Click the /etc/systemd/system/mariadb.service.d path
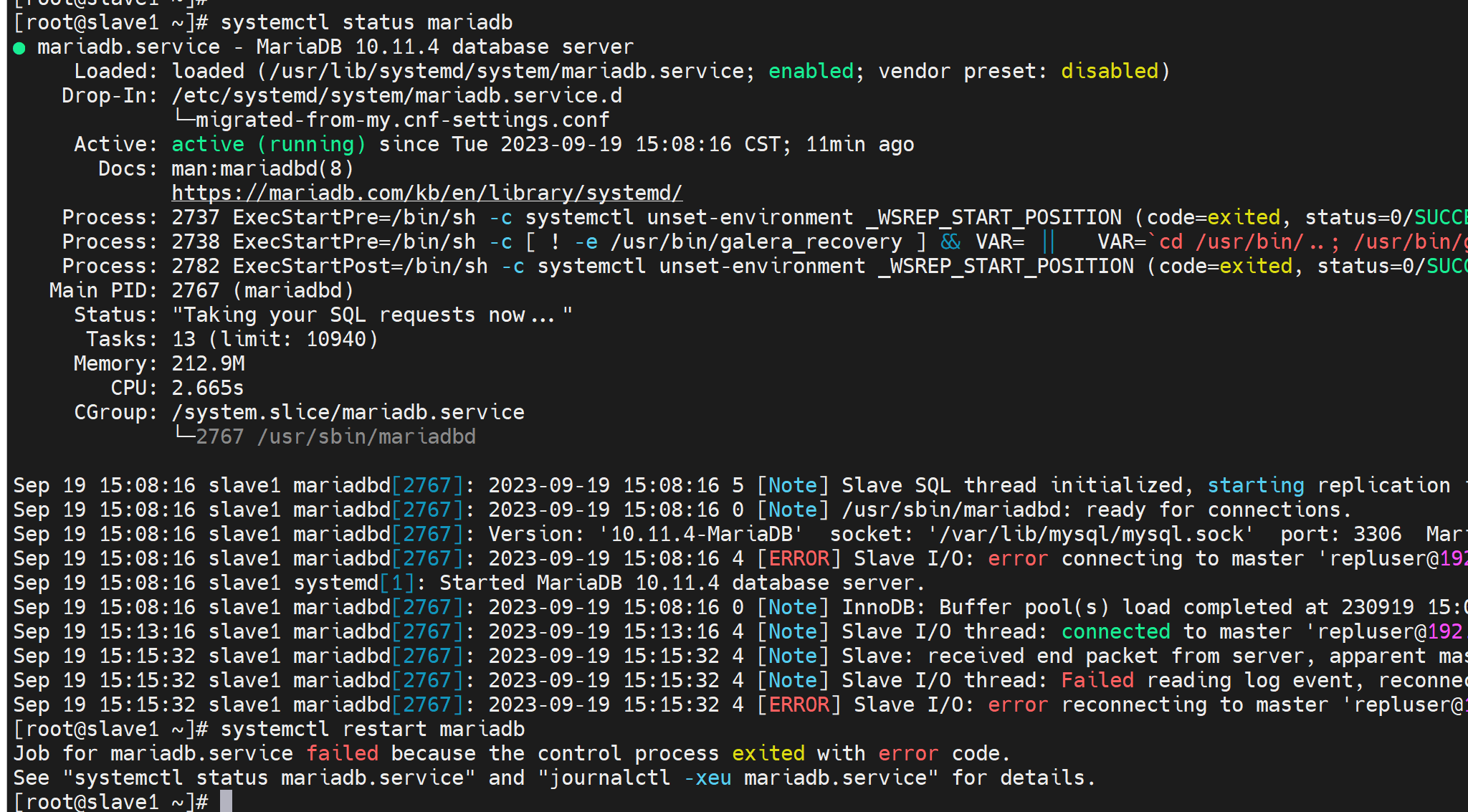The image size is (1468, 812). [396, 95]
